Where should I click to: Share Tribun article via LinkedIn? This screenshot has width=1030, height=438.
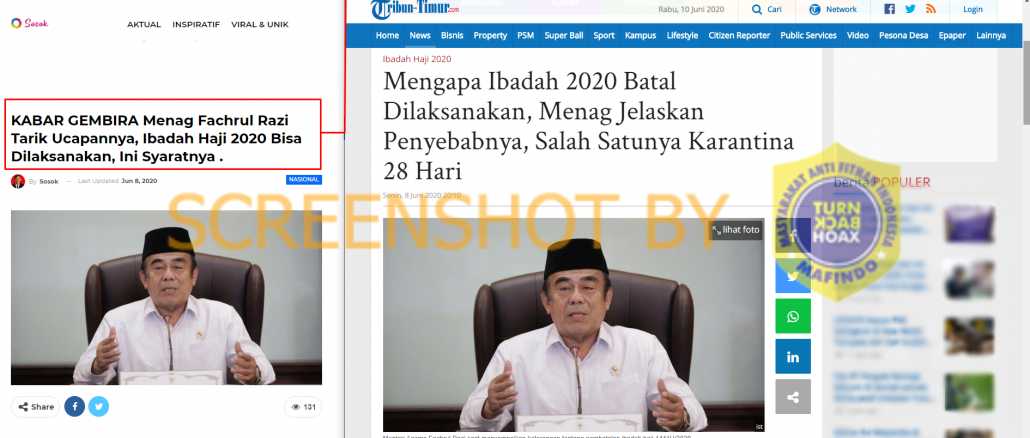pyautogui.click(x=793, y=357)
